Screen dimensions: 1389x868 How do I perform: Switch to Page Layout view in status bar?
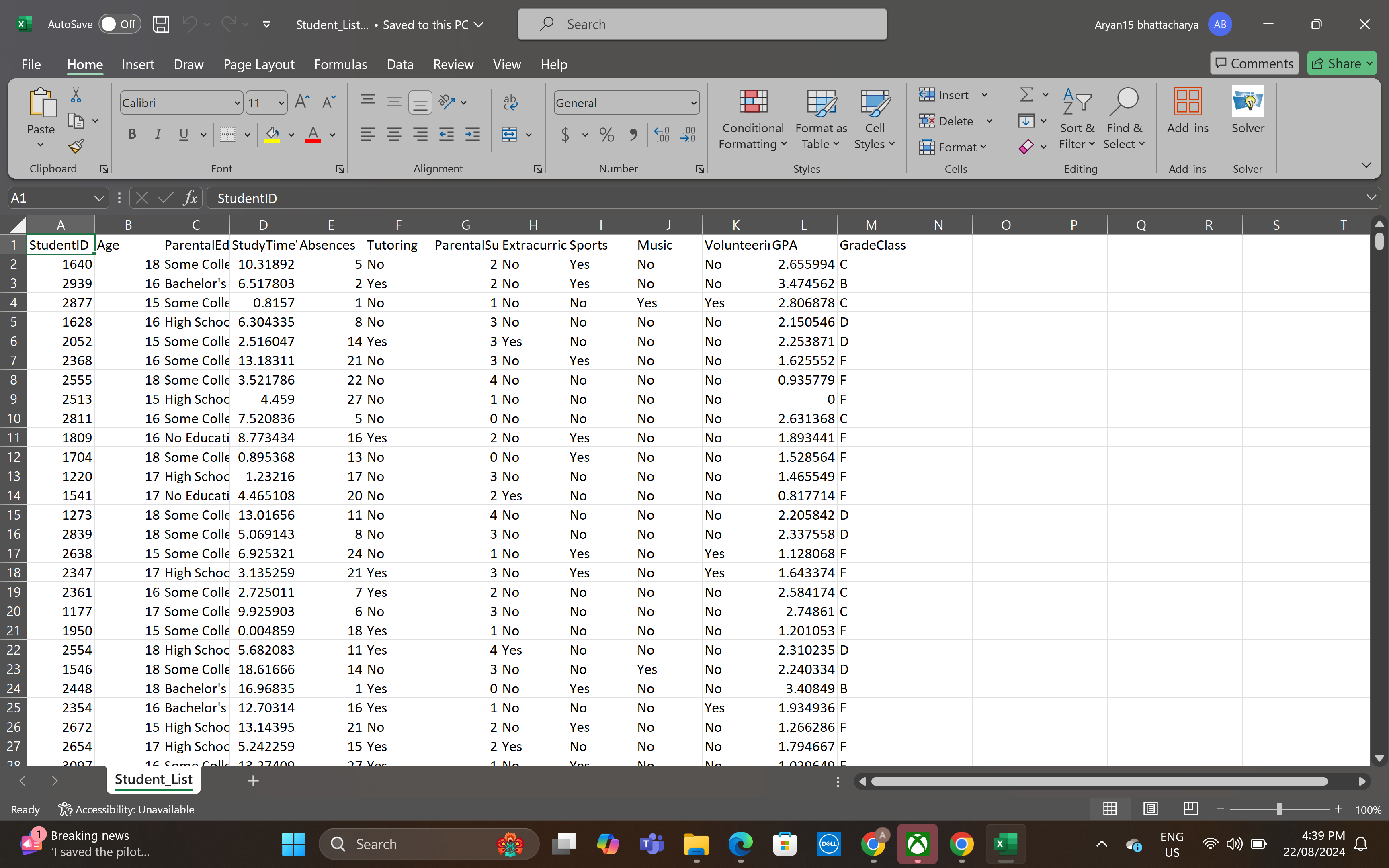(x=1150, y=809)
